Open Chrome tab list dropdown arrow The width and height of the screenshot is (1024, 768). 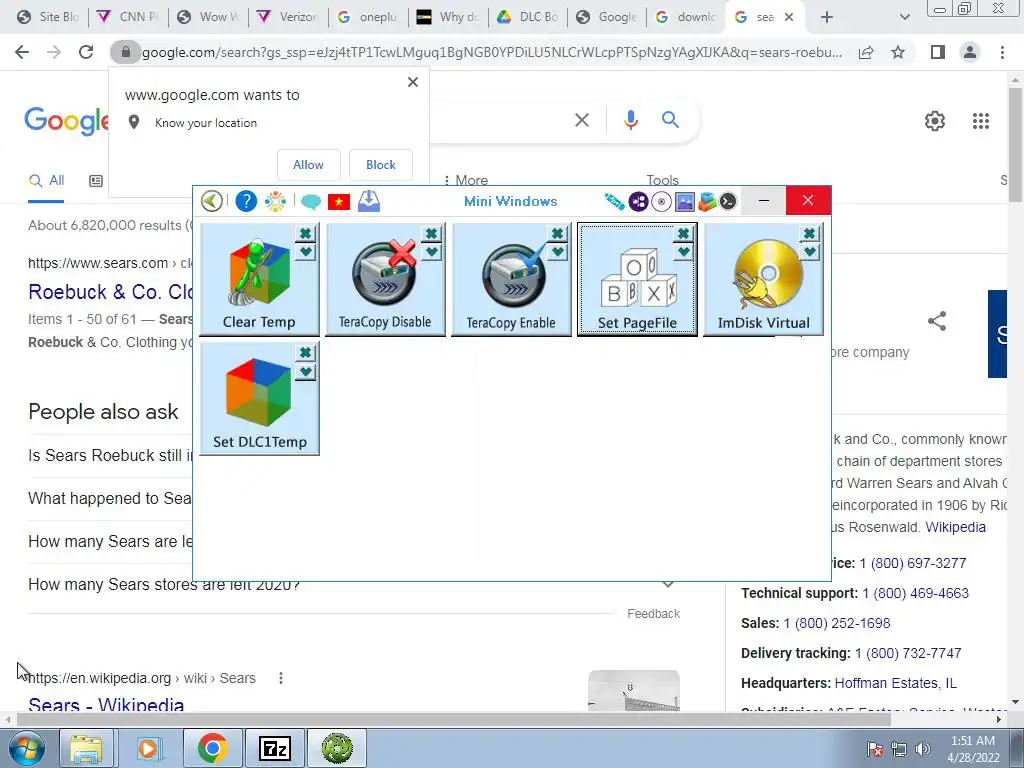click(x=904, y=17)
